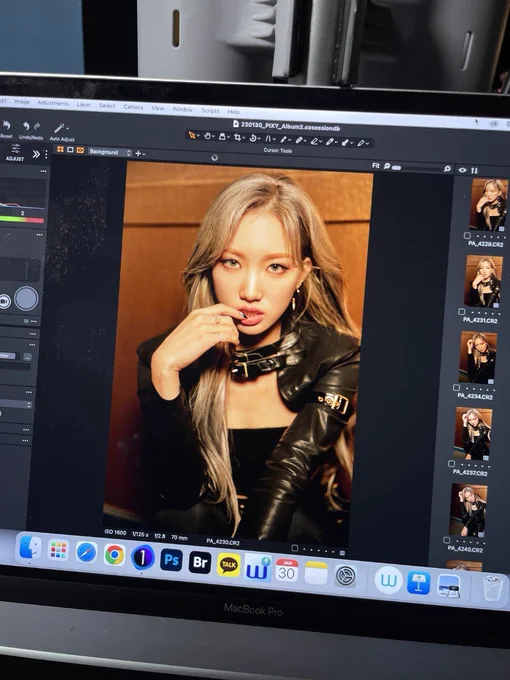
Task: Click the Fit zoom button
Action: (376, 166)
